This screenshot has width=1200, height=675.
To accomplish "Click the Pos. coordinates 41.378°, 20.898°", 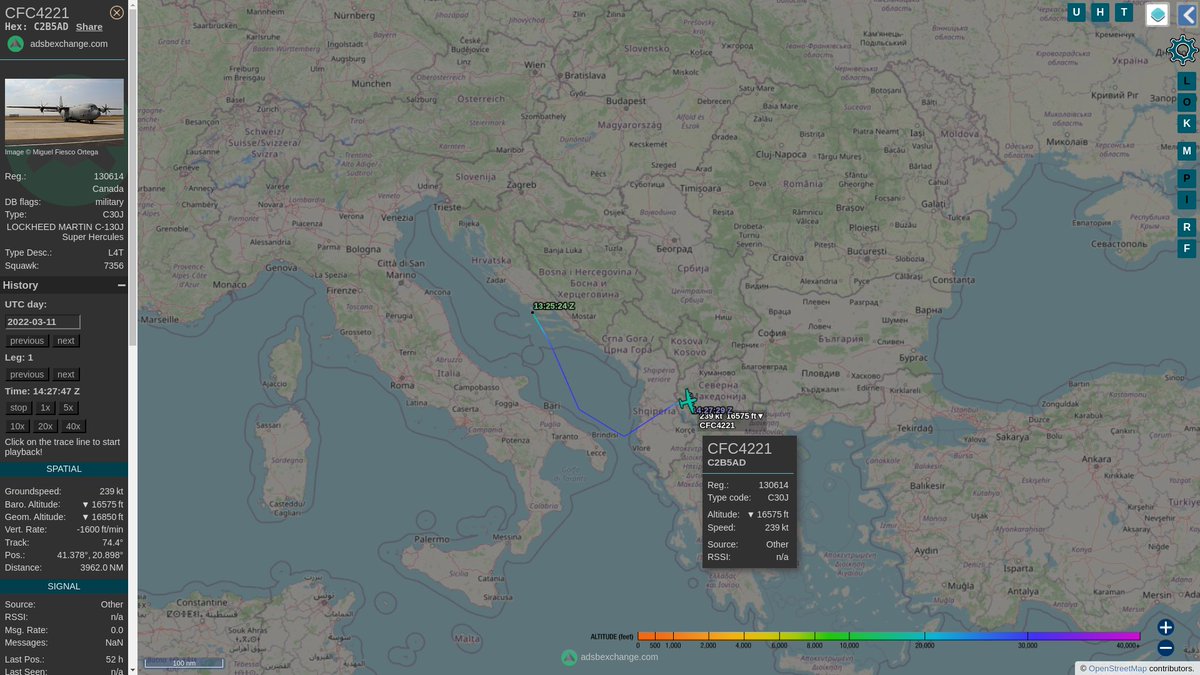I will click(88, 554).
